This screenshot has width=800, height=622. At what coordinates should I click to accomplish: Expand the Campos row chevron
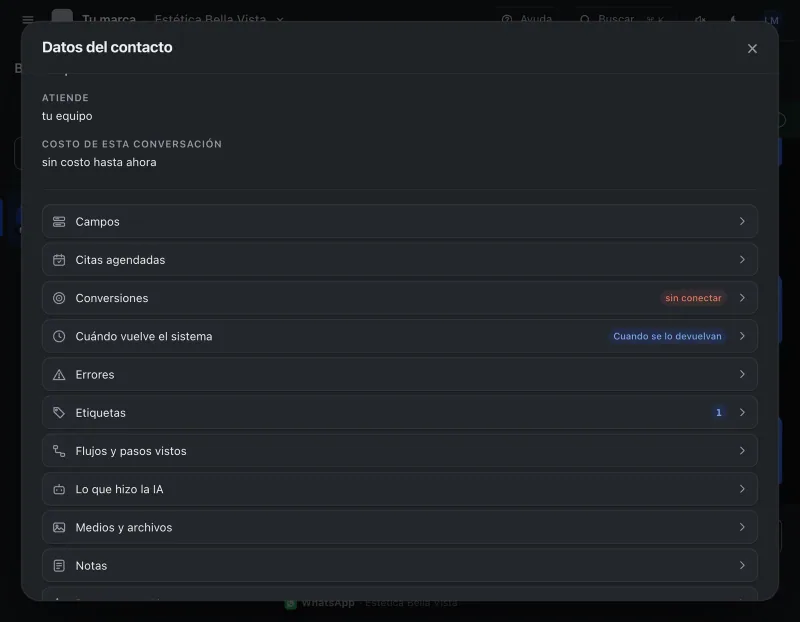(742, 221)
